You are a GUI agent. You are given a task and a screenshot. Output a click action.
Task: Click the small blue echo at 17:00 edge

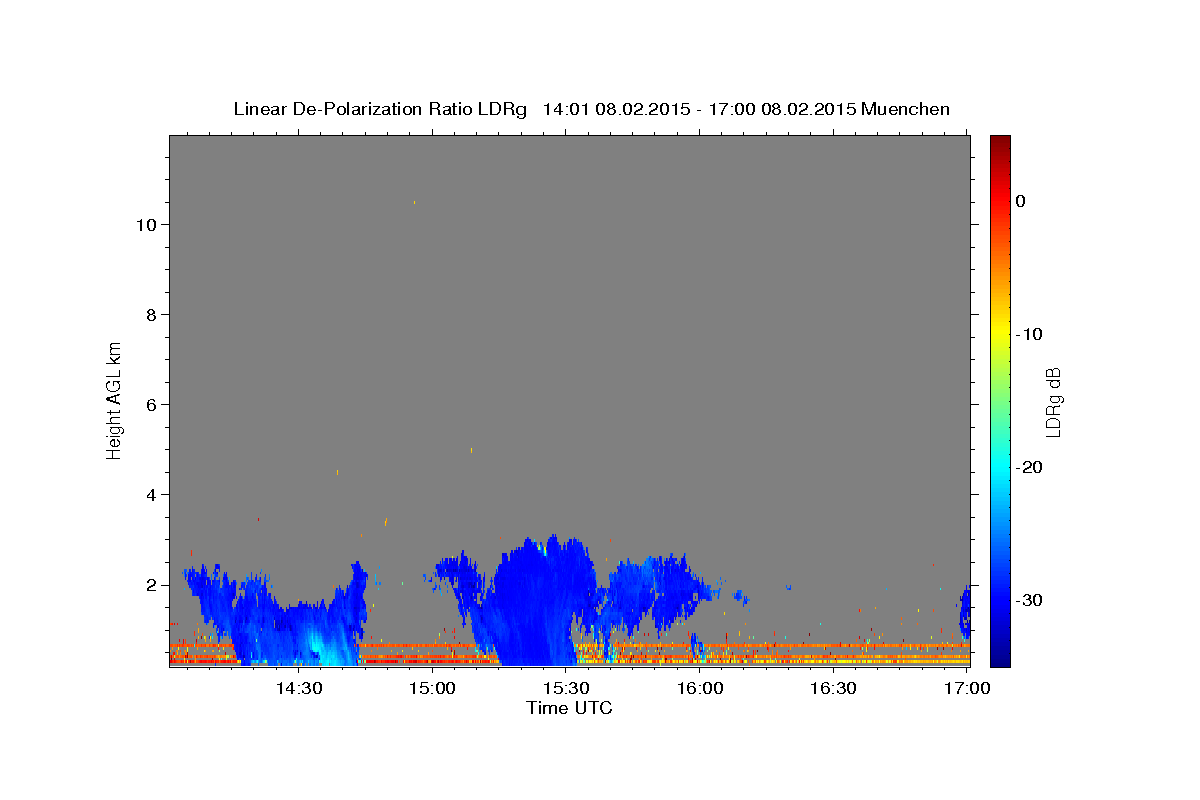click(x=965, y=613)
